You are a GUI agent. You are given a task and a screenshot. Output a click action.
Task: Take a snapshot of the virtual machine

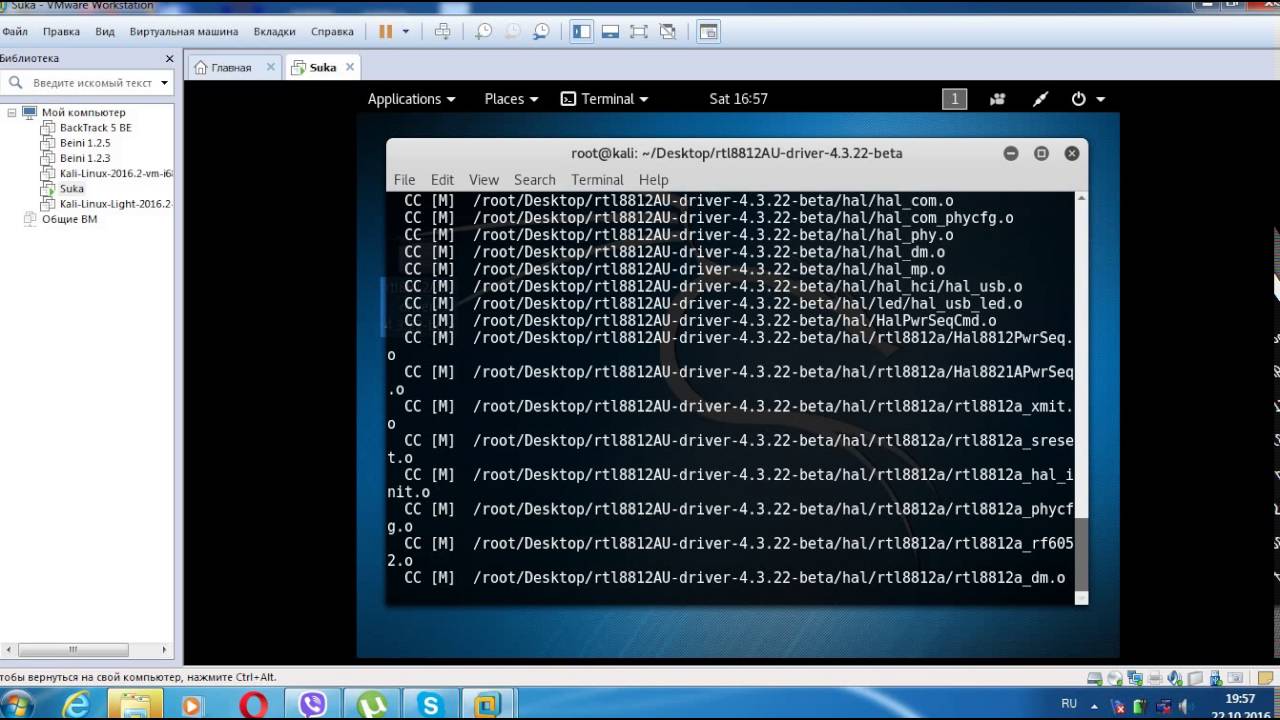point(483,31)
